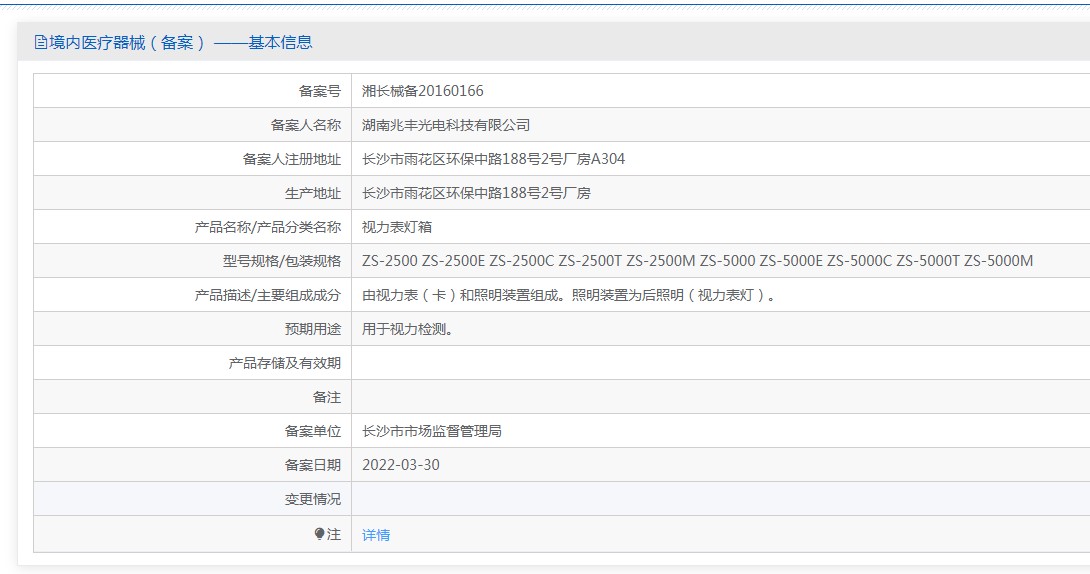This screenshot has width=1090, height=574.
Task: Click the heading 境内医疗器械（备案）——基本信息
Action: pyautogui.click(x=180, y=42)
